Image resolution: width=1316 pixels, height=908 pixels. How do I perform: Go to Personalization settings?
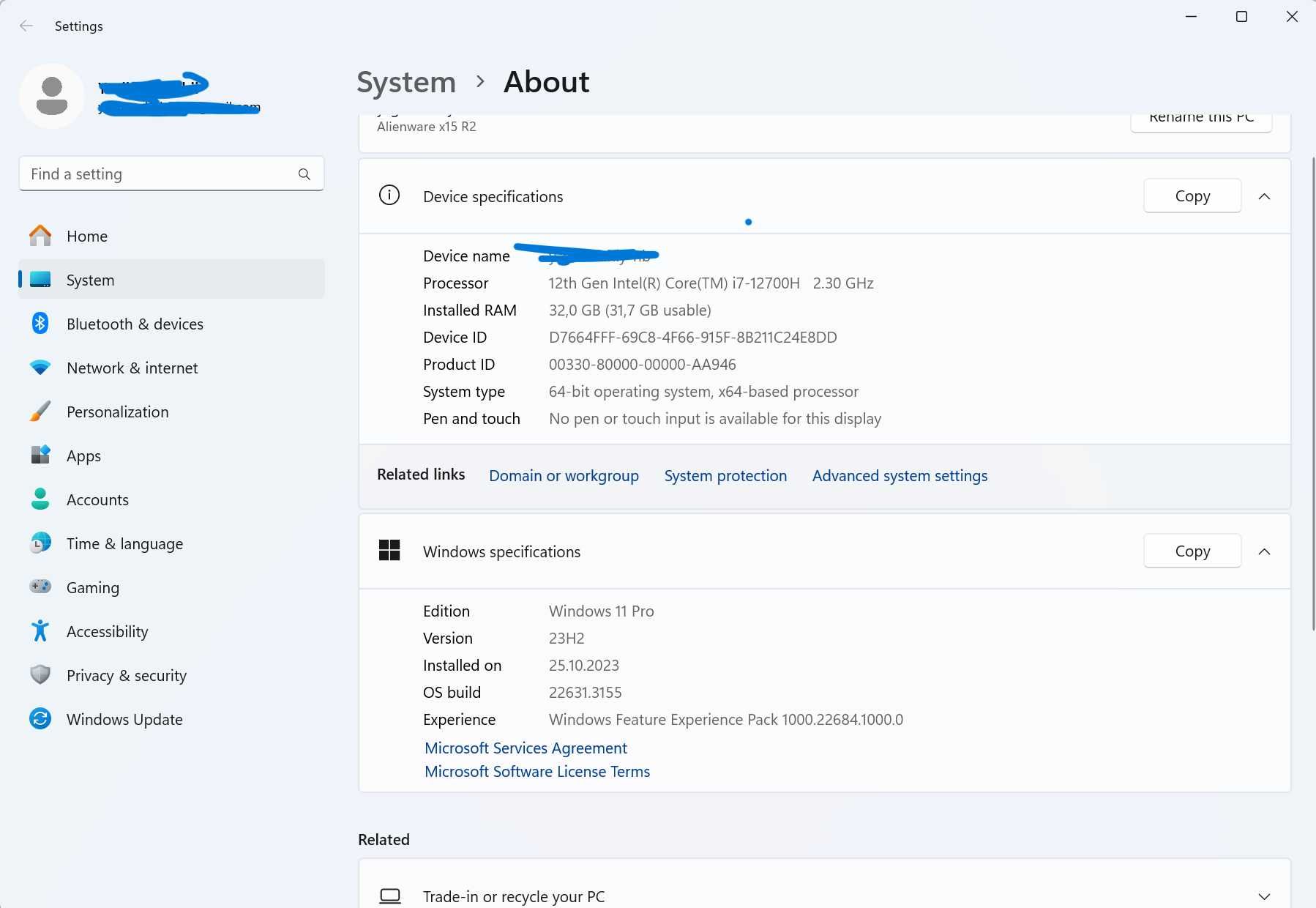(171, 412)
